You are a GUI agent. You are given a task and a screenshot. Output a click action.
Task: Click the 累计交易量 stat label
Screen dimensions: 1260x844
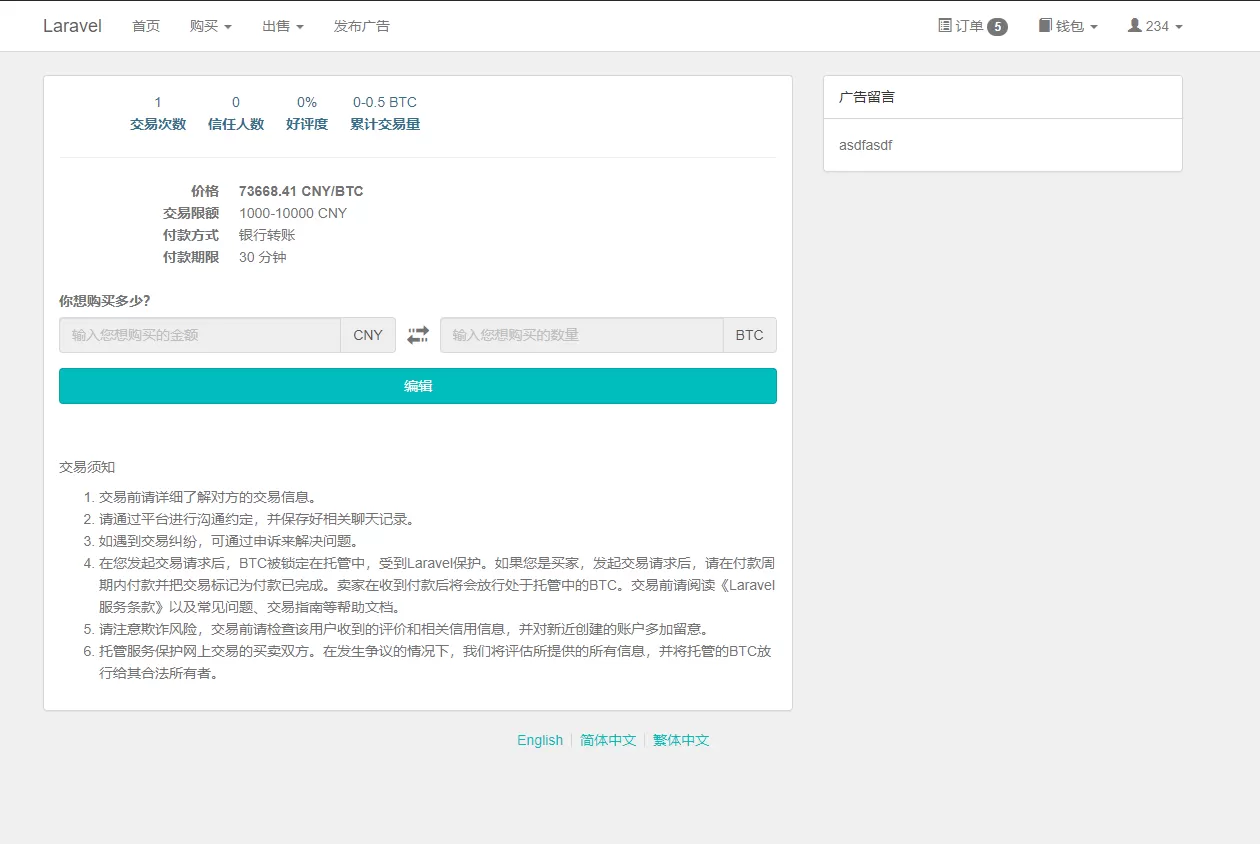(385, 124)
